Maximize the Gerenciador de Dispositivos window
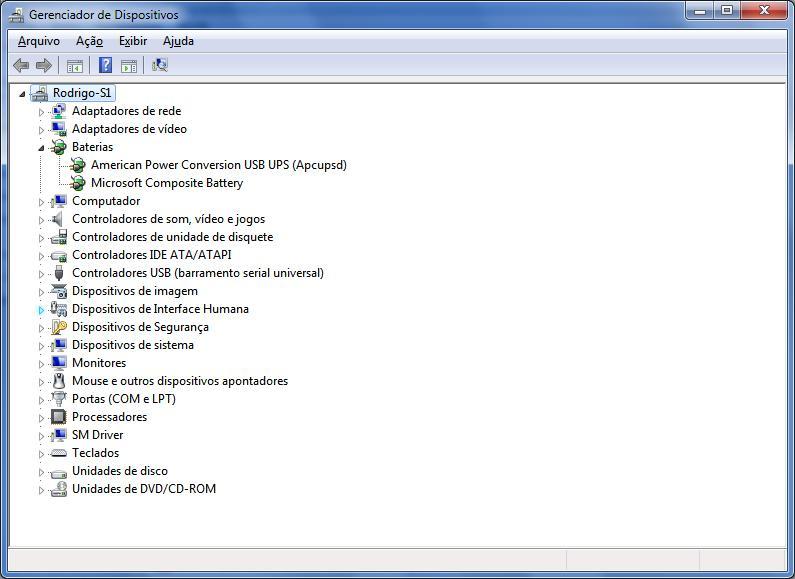 (727, 11)
